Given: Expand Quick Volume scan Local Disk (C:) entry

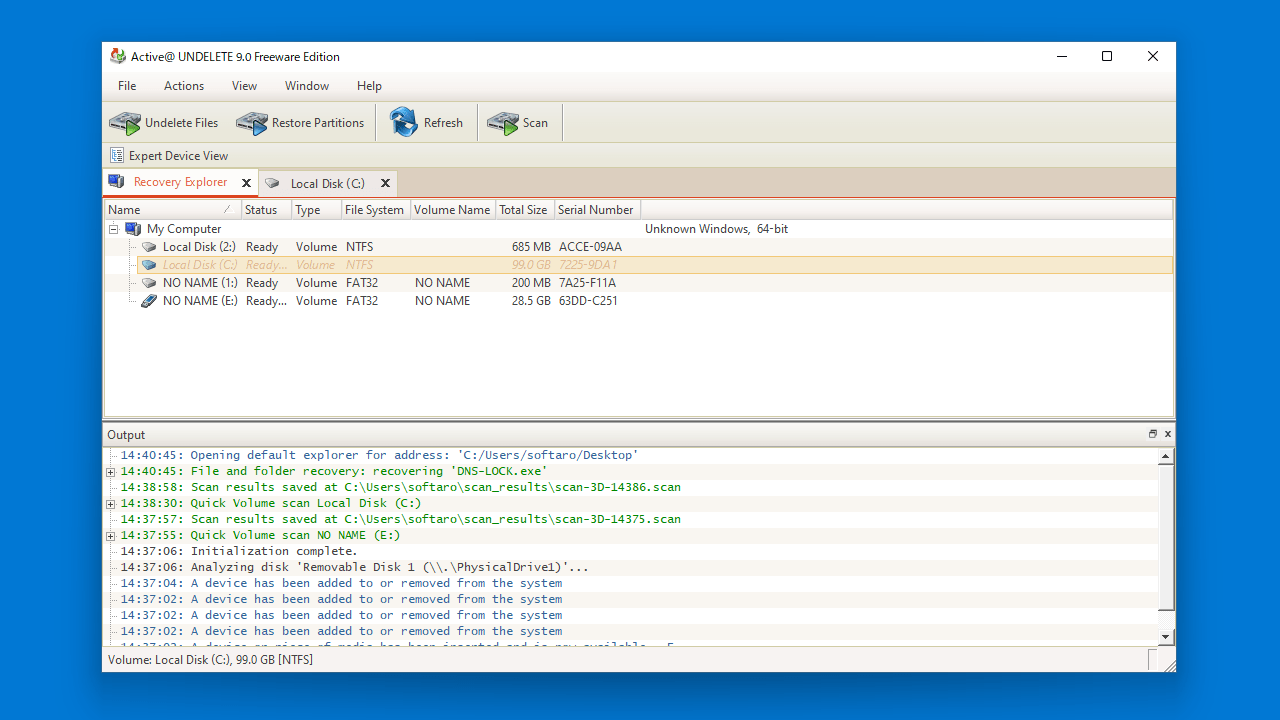Looking at the screenshot, I should tap(111, 503).
